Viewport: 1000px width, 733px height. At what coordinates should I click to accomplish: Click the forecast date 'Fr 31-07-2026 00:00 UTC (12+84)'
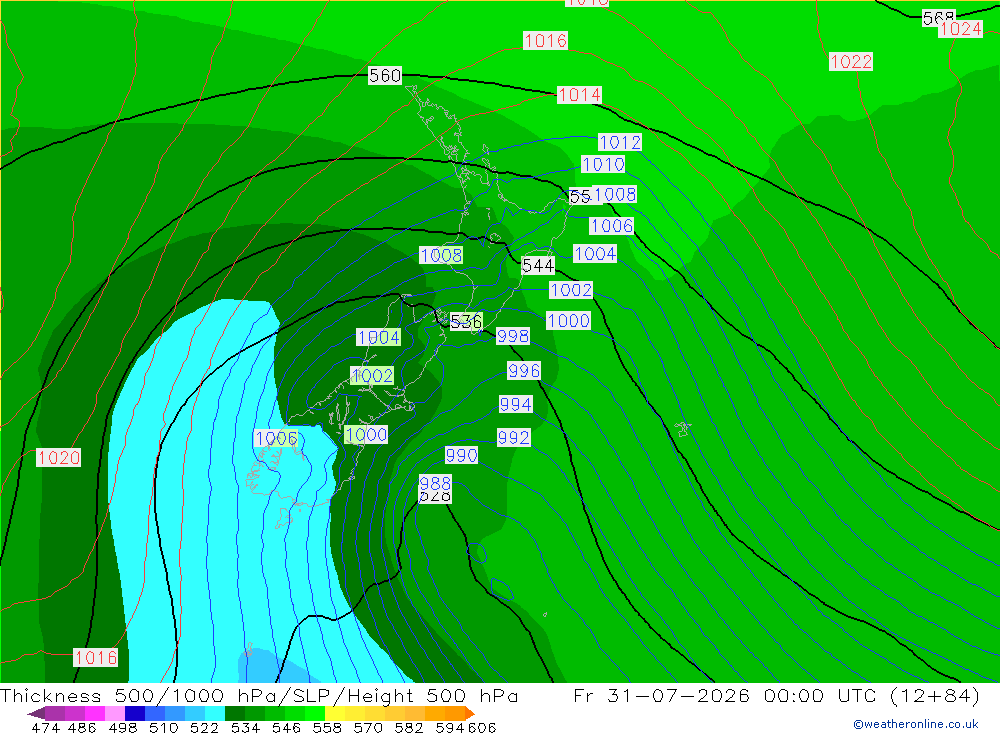[776, 695]
